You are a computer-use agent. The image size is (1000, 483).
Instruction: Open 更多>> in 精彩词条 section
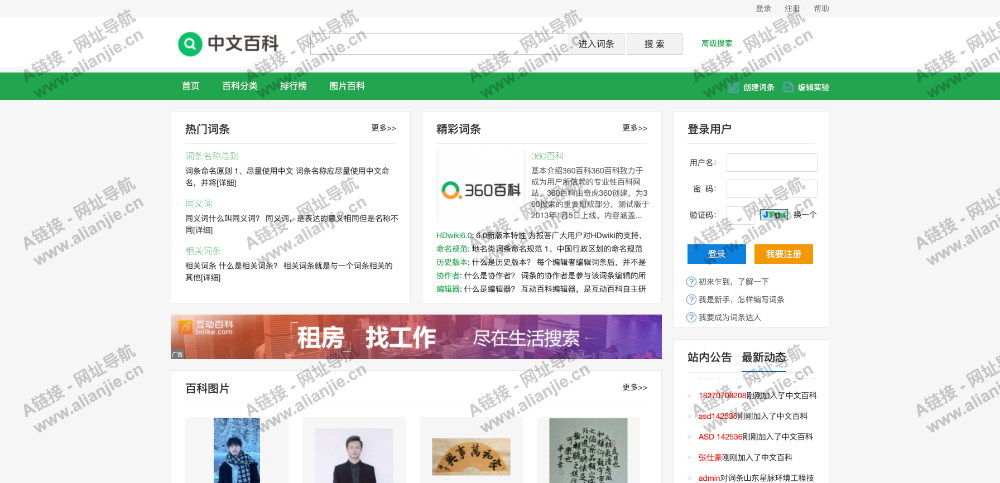click(635, 128)
